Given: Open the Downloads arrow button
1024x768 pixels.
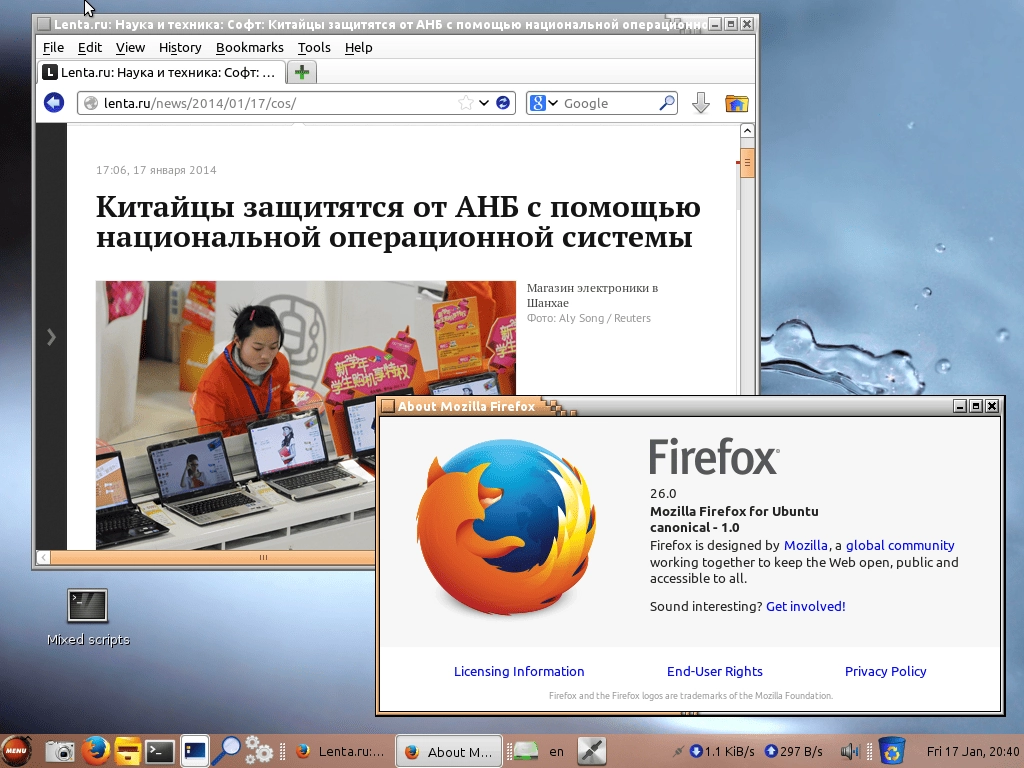Looking at the screenshot, I should [x=701, y=103].
